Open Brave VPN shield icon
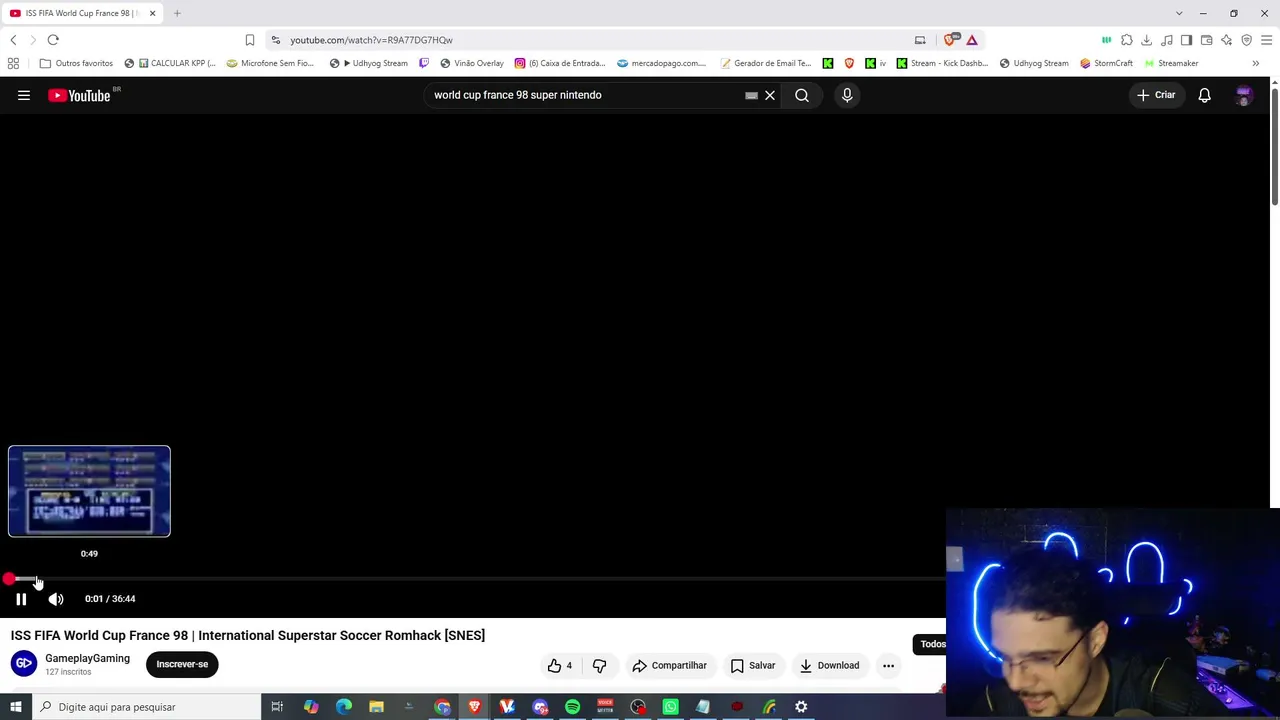The image size is (1280, 720). (1247, 40)
